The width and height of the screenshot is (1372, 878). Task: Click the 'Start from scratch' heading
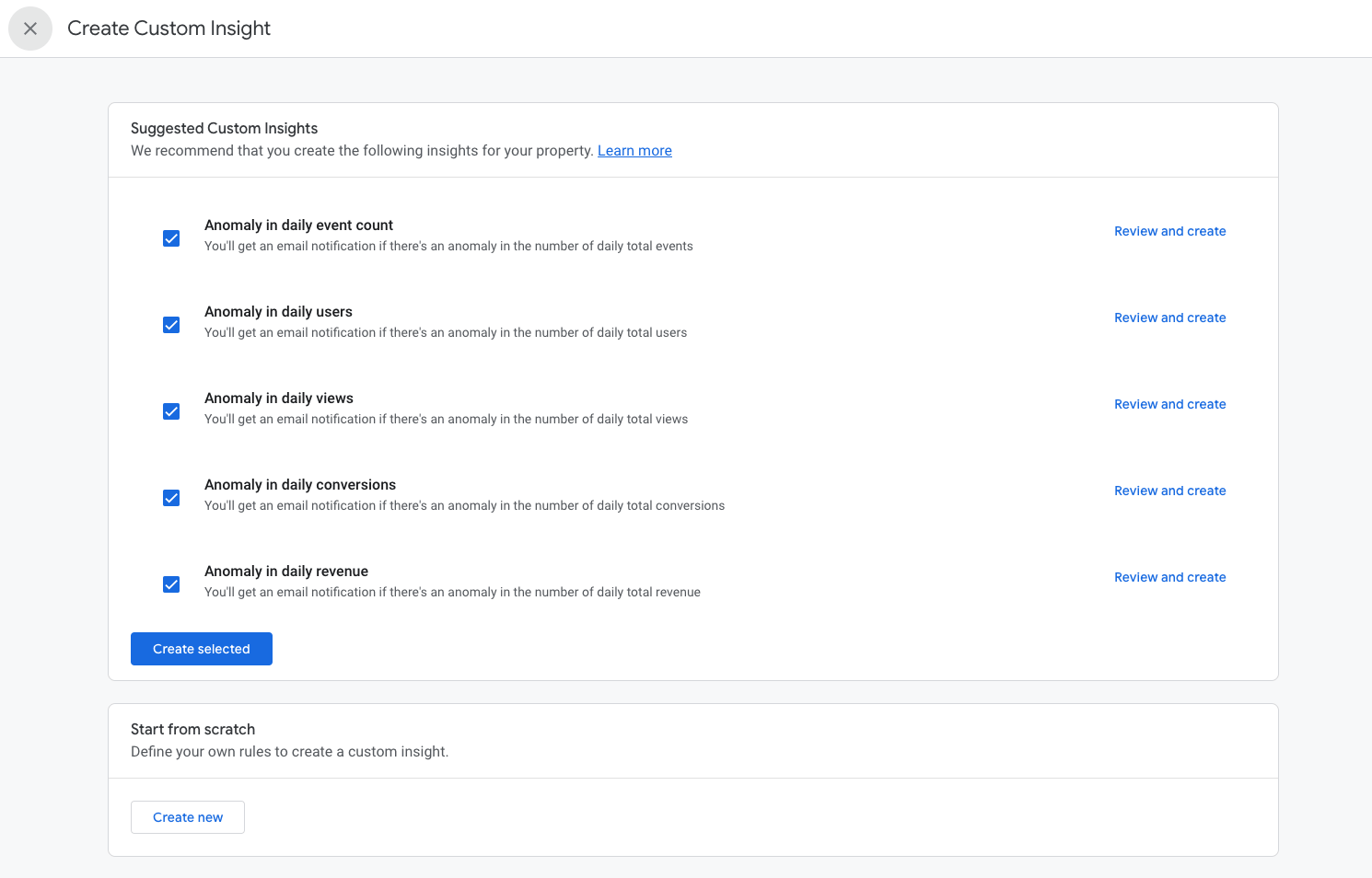192,730
